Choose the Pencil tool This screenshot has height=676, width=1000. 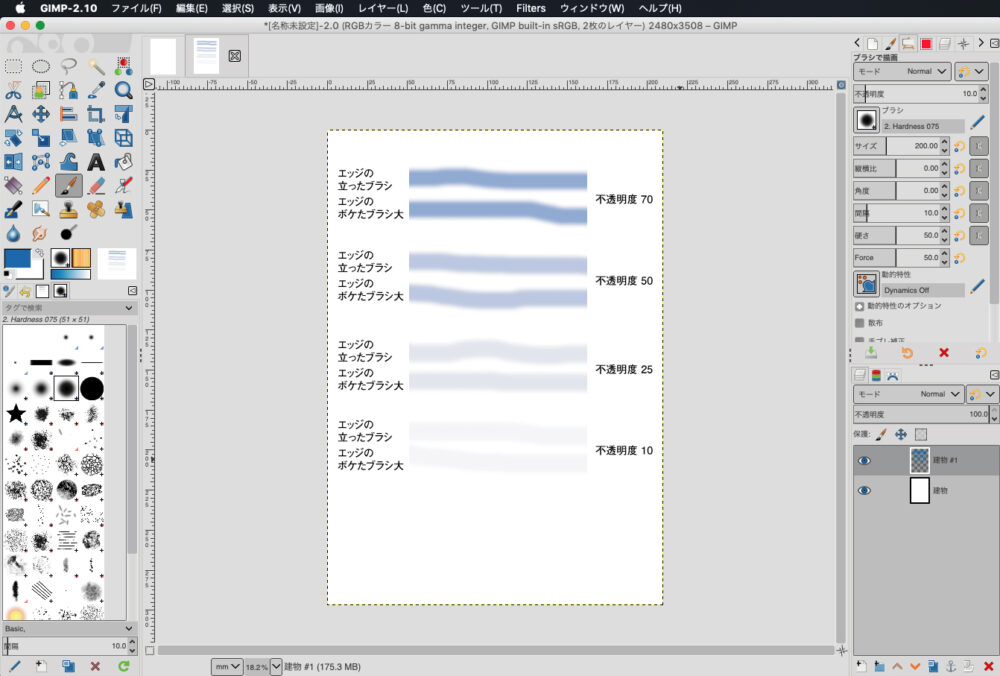41,185
